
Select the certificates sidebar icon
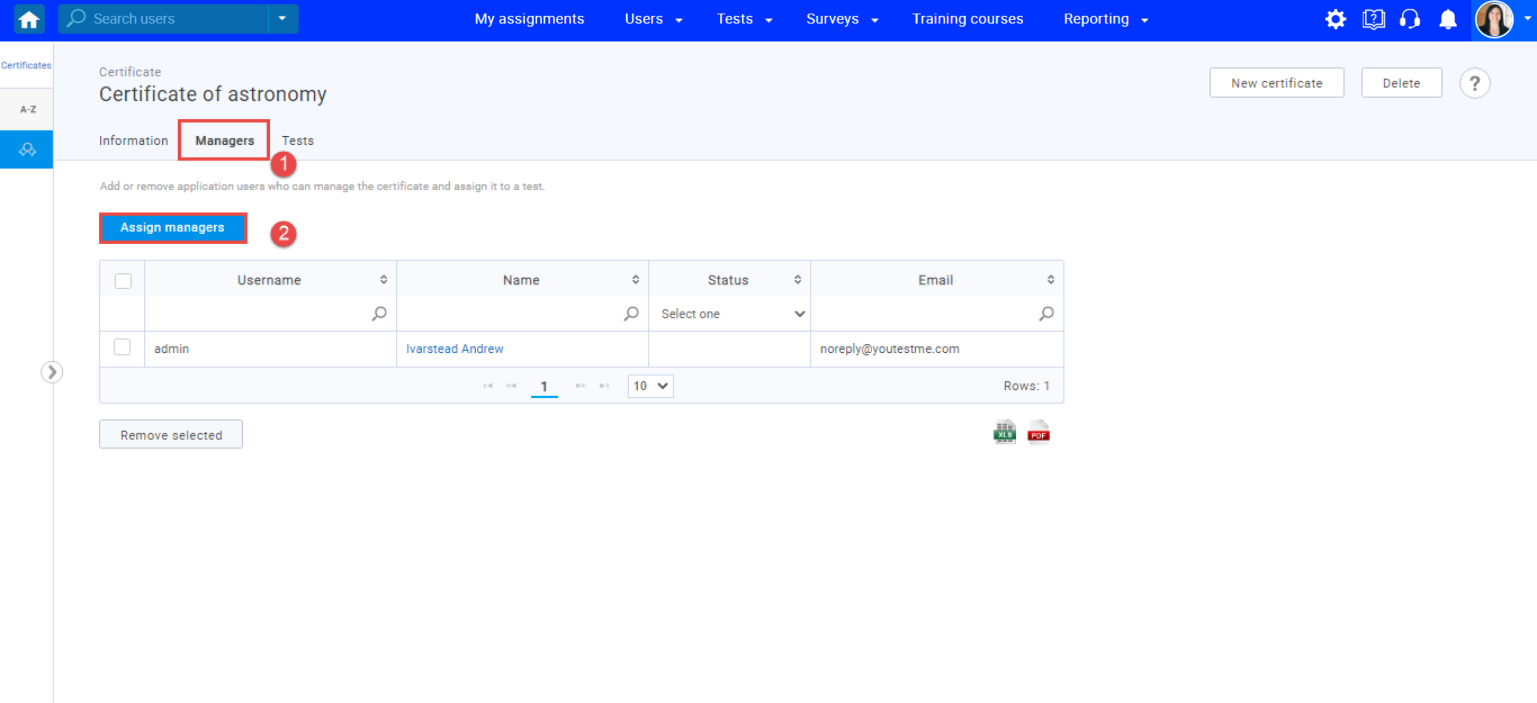[x=27, y=149]
